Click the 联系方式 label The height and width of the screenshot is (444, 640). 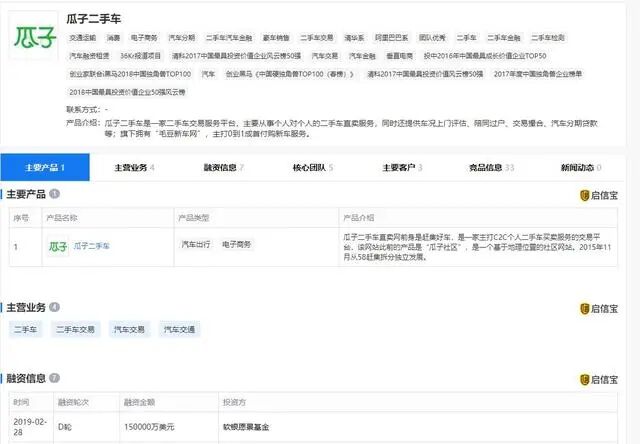click(x=82, y=109)
